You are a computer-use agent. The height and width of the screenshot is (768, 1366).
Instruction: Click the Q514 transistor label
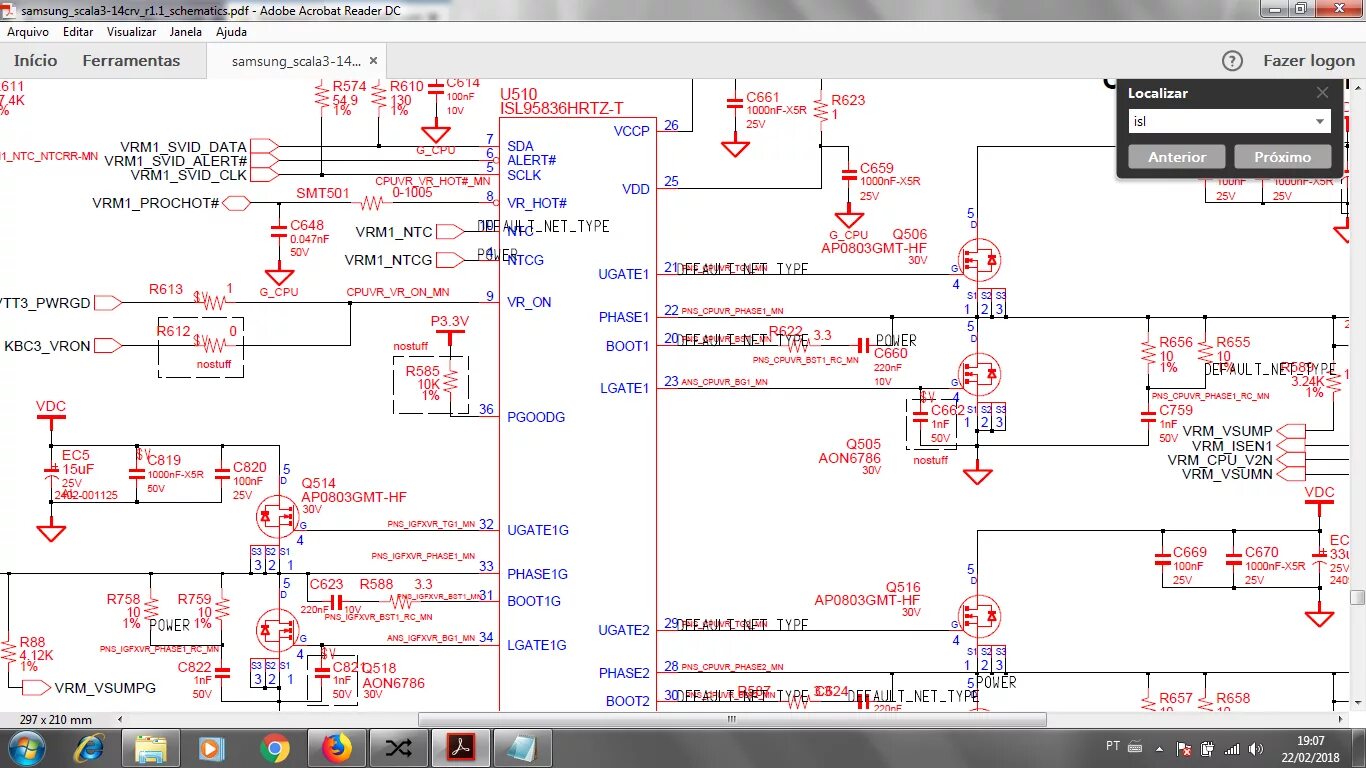pos(319,483)
